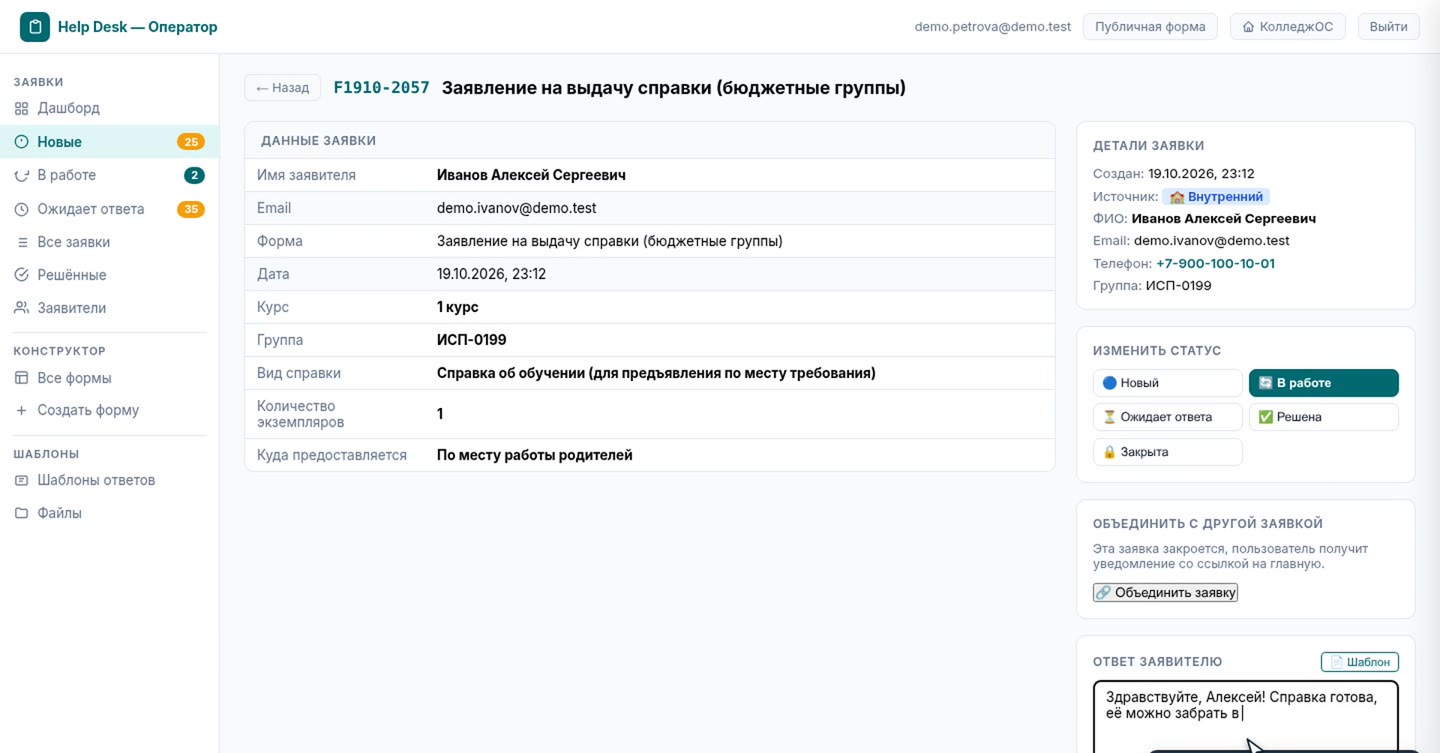Open КолледжОС home button
The image size is (1440, 753).
coord(1287,27)
